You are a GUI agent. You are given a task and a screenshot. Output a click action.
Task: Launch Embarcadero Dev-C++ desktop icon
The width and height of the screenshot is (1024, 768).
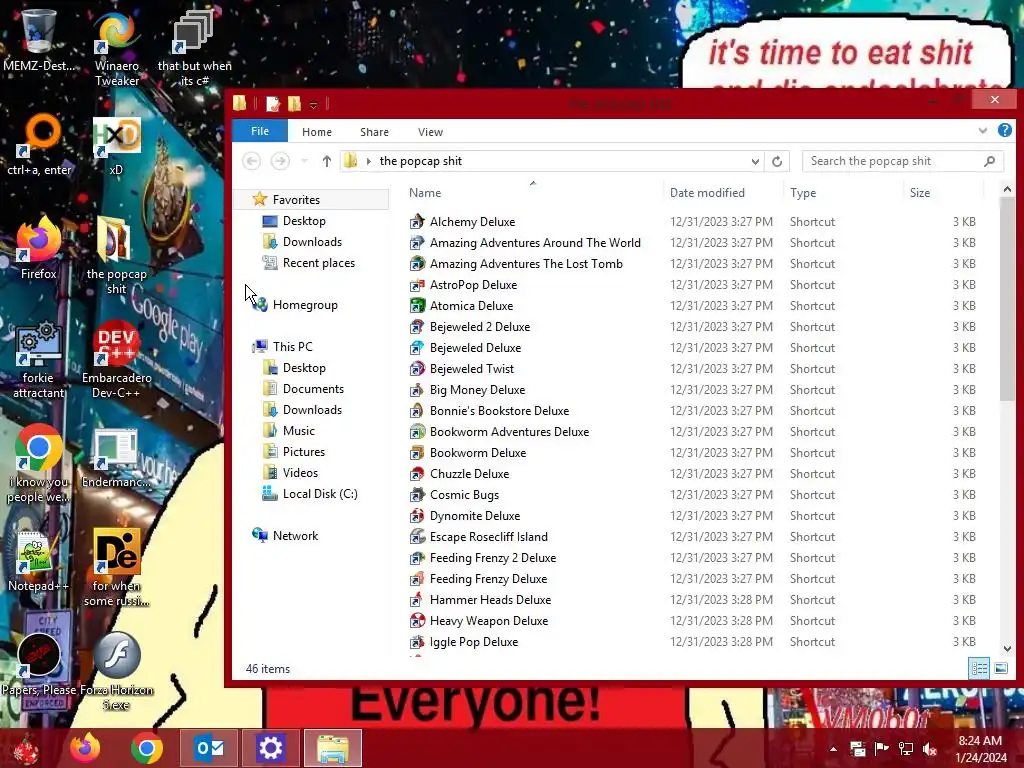coord(116,359)
